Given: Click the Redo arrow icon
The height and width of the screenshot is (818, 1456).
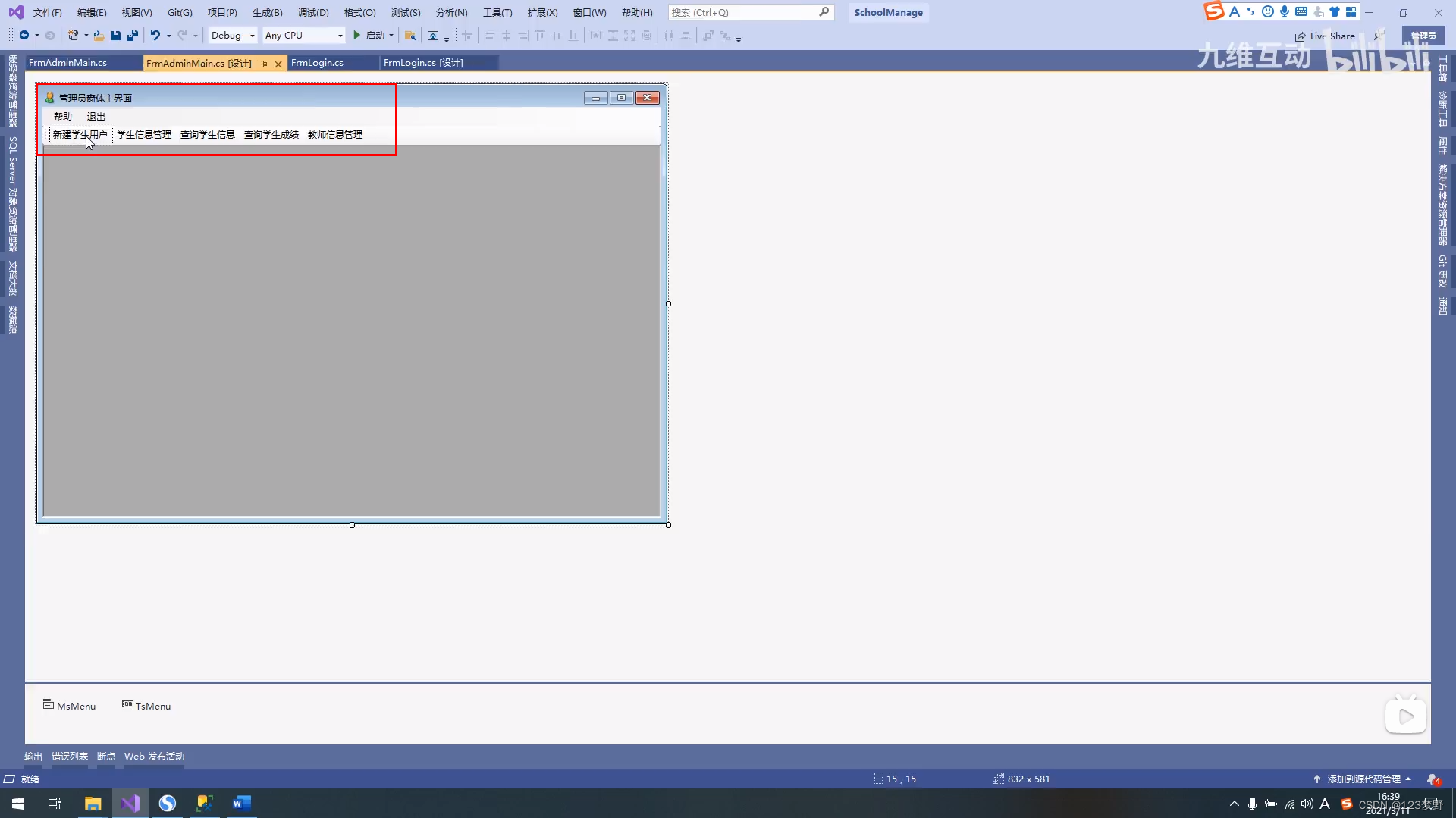Looking at the screenshot, I should (x=182, y=36).
